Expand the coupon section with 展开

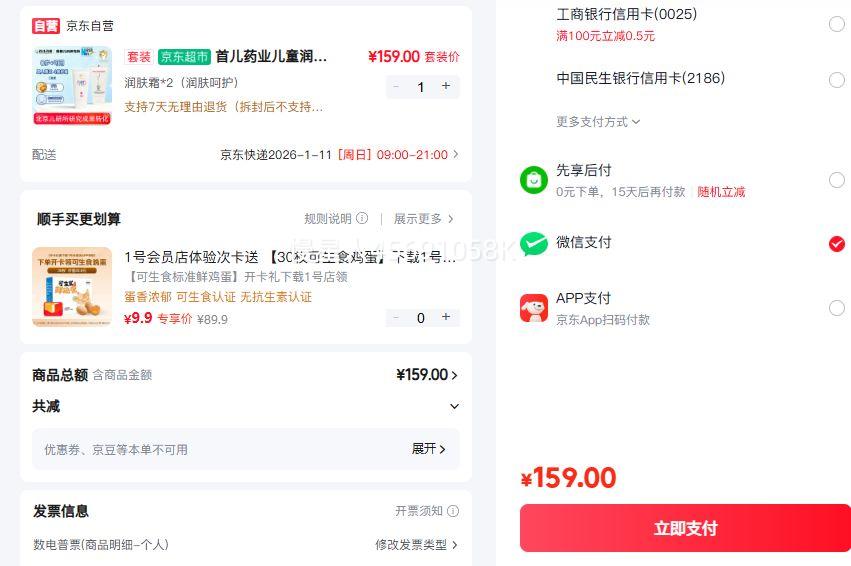point(429,449)
